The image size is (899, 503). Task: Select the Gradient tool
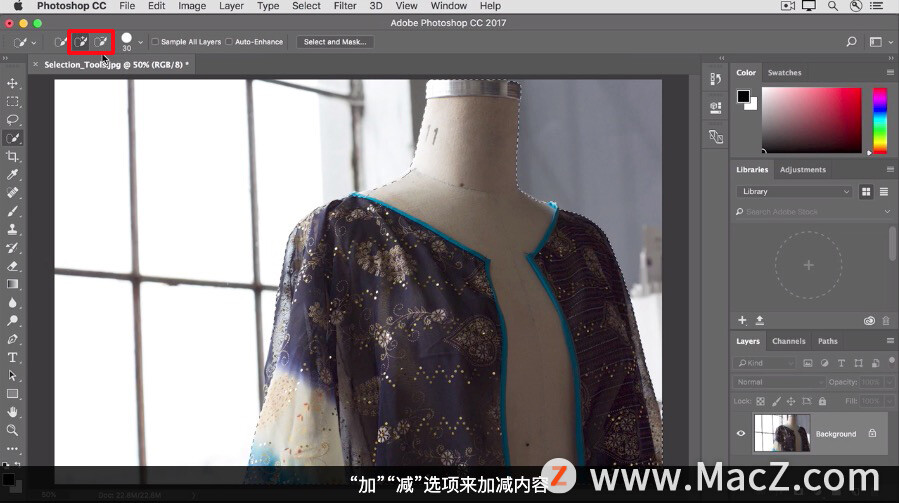coord(12,284)
